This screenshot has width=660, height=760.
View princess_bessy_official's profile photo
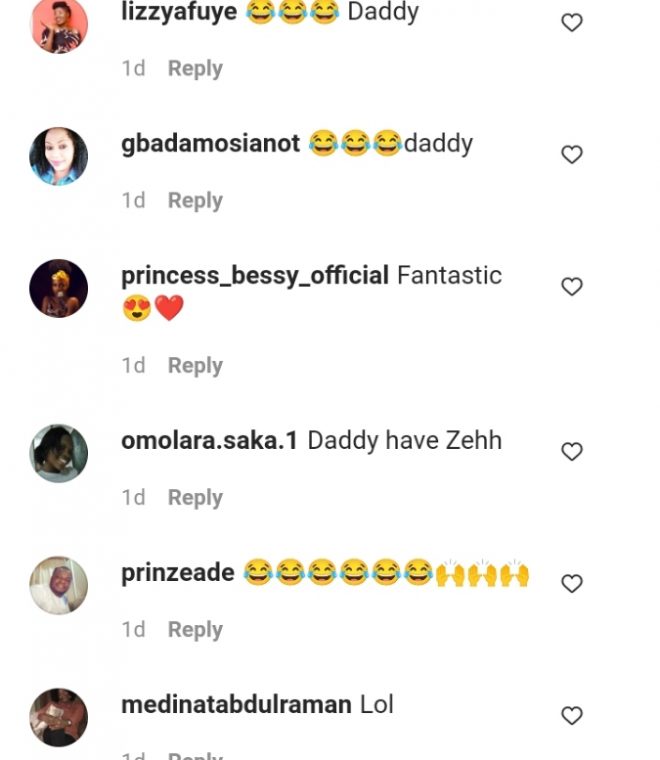tap(59, 288)
